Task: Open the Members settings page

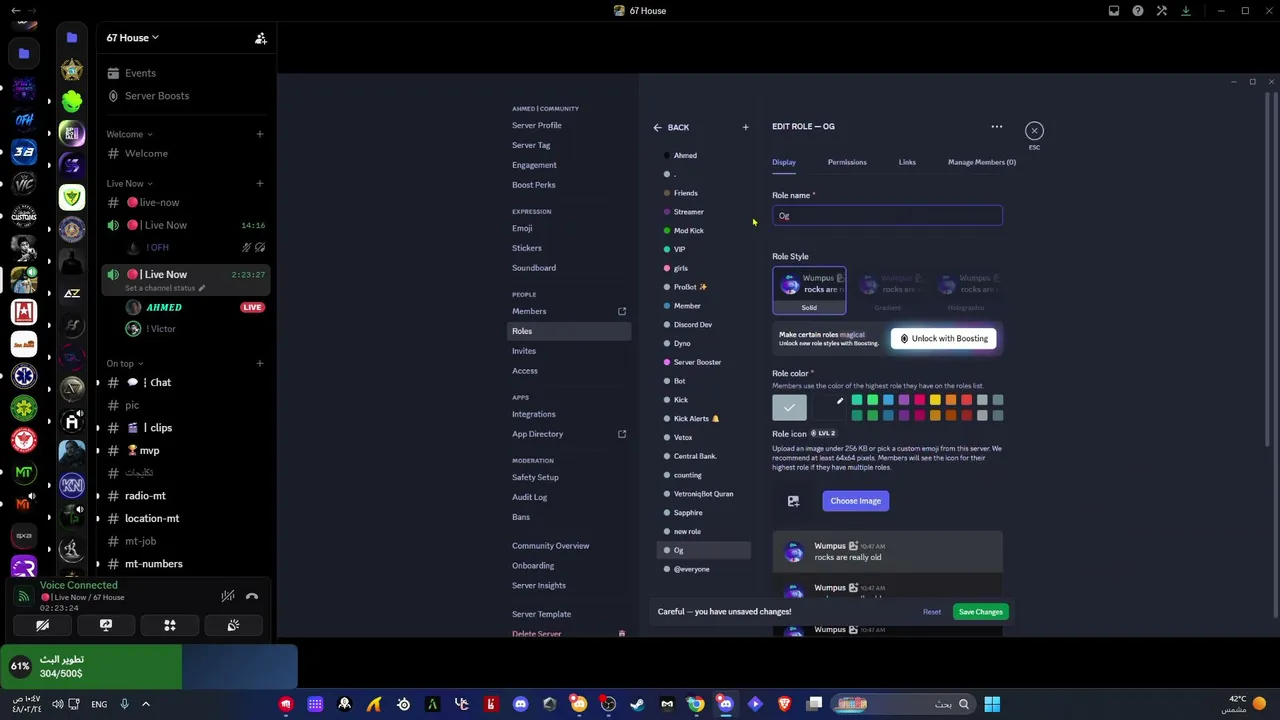Action: click(569, 311)
